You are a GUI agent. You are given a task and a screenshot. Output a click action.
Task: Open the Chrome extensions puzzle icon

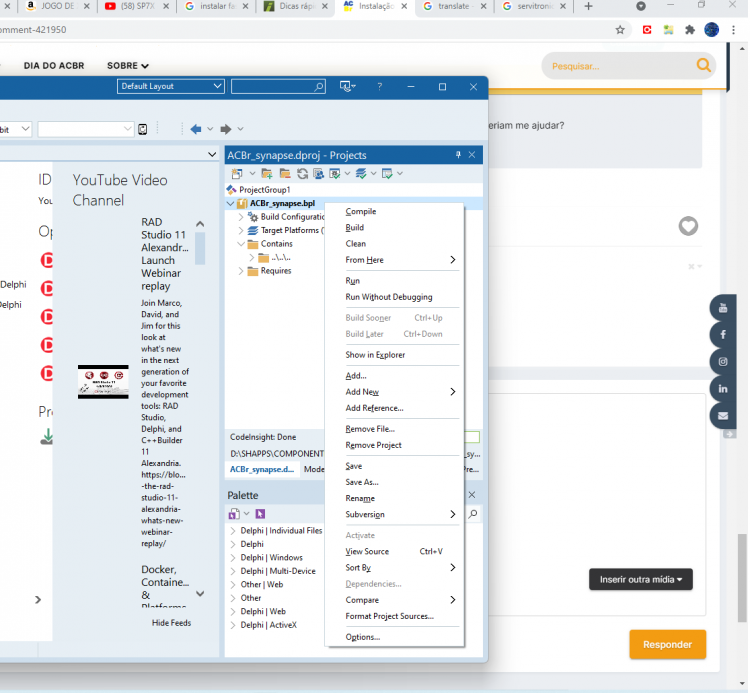coord(690,30)
